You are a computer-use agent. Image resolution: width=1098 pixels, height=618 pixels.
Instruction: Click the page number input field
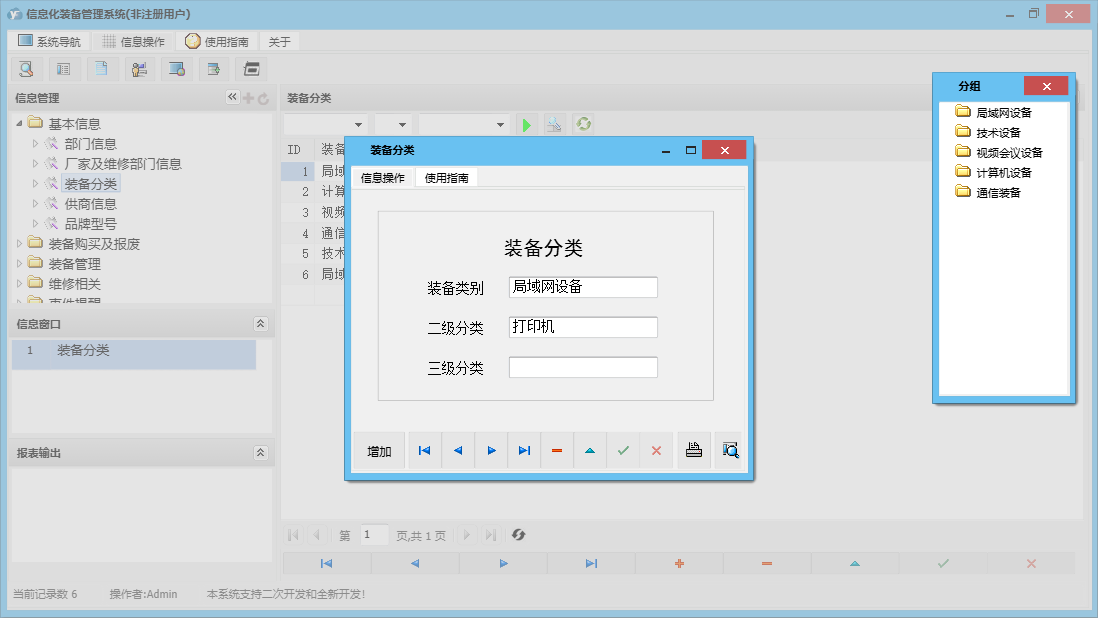(374, 535)
